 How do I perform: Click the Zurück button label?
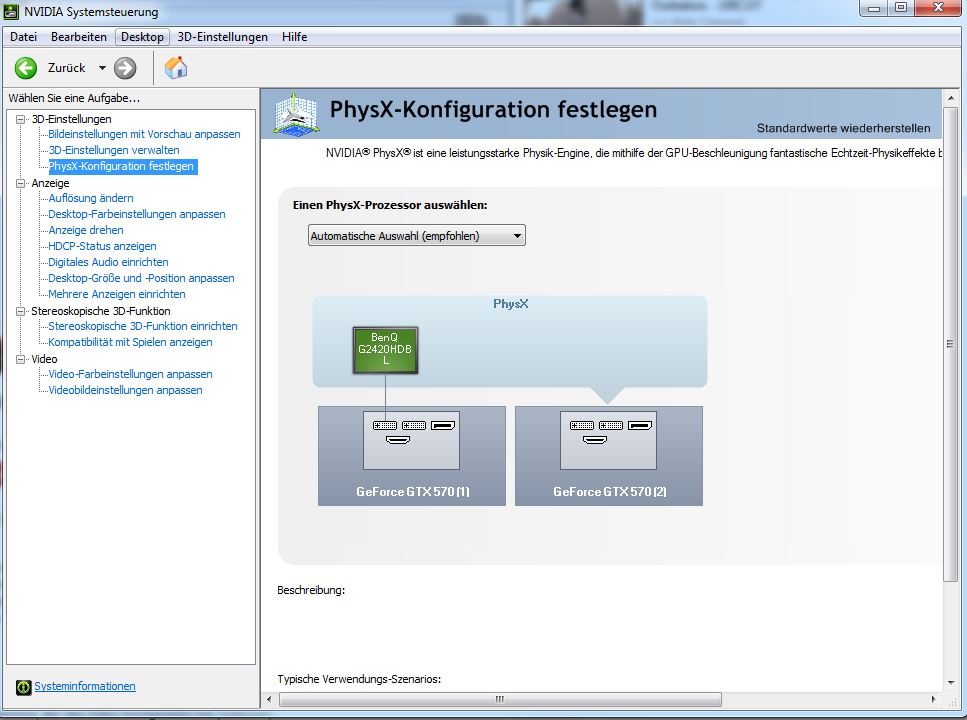click(67, 68)
